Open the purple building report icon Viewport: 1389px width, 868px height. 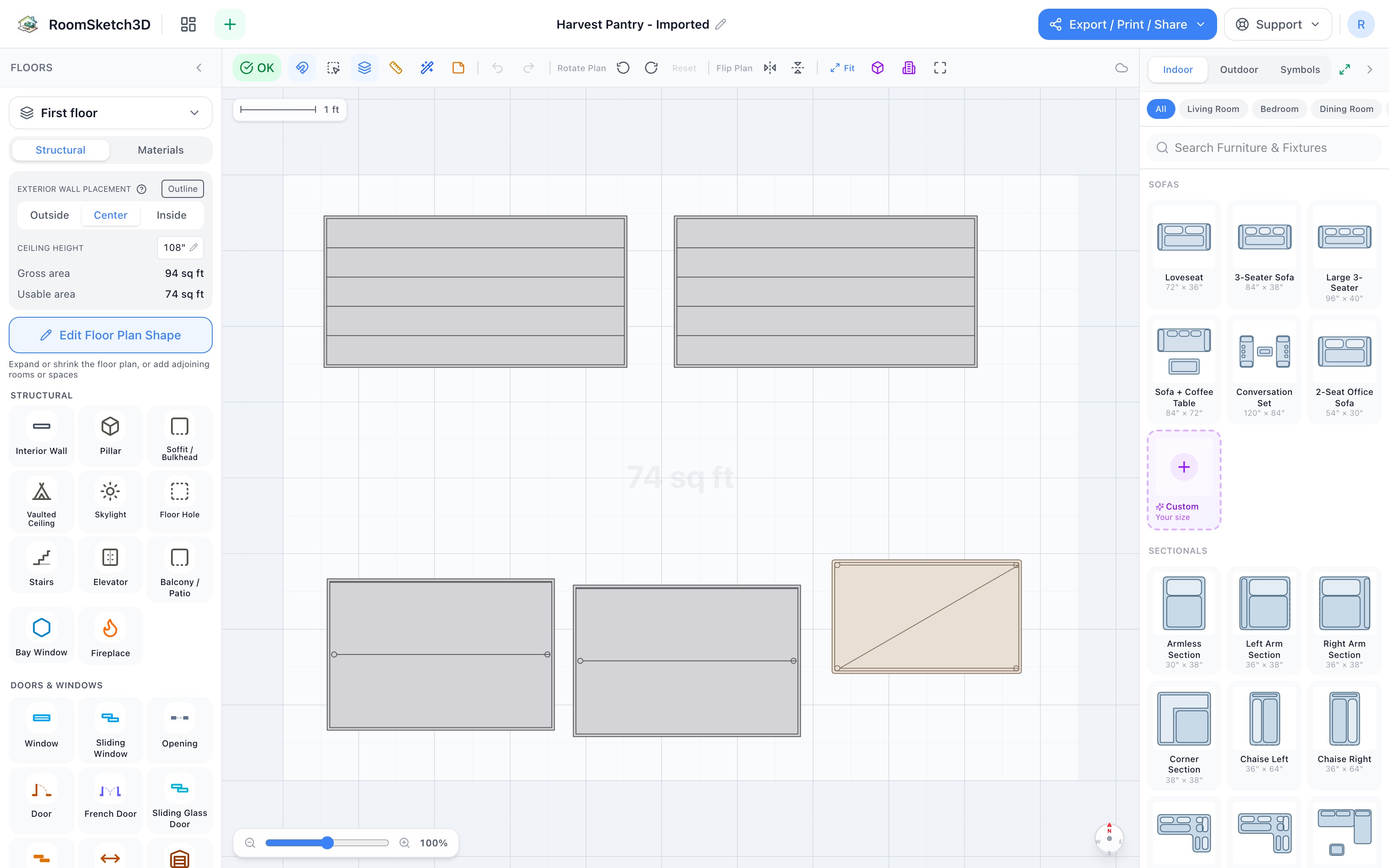point(908,68)
